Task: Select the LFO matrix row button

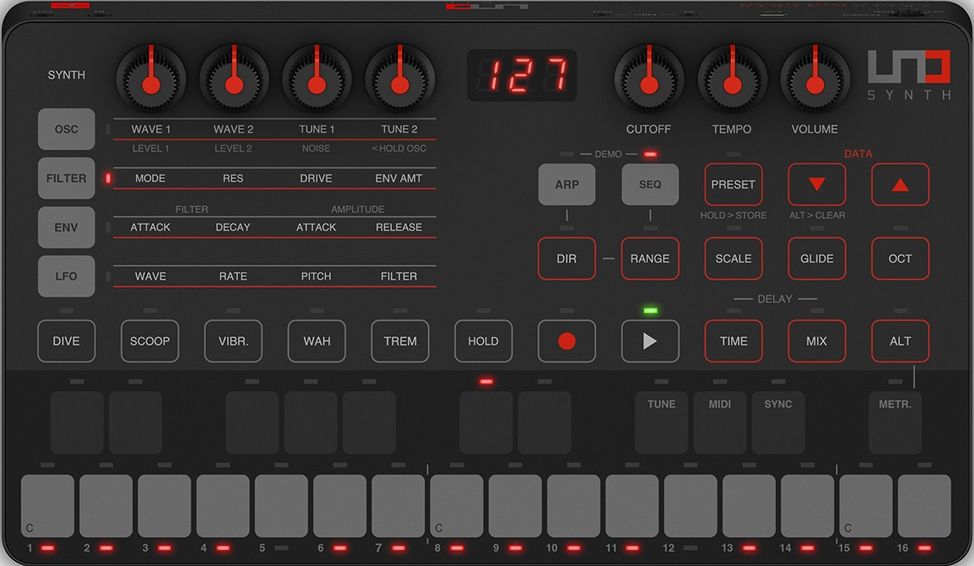Action: pos(66,276)
